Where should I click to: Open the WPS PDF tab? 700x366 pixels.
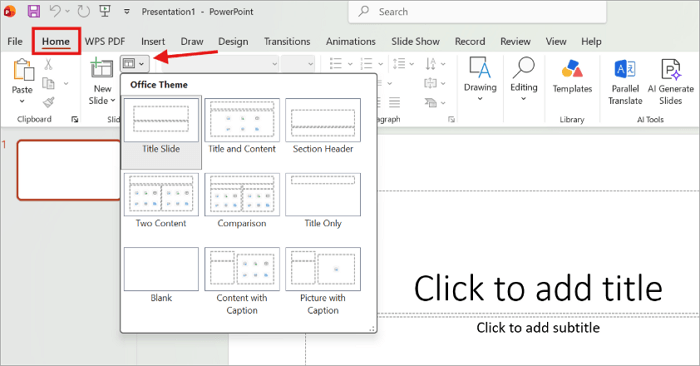105,42
